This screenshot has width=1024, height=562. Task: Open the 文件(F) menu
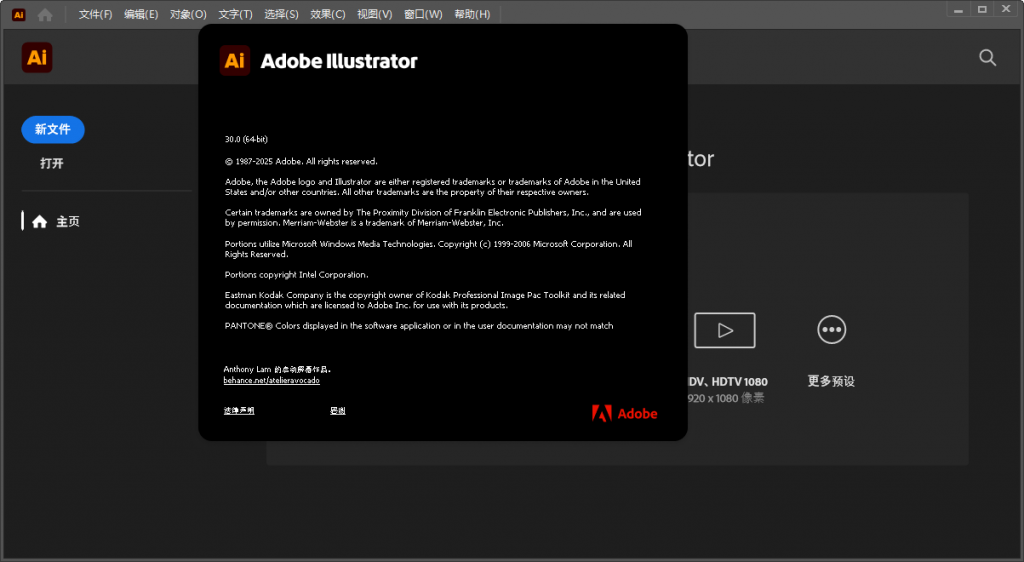[x=95, y=15]
